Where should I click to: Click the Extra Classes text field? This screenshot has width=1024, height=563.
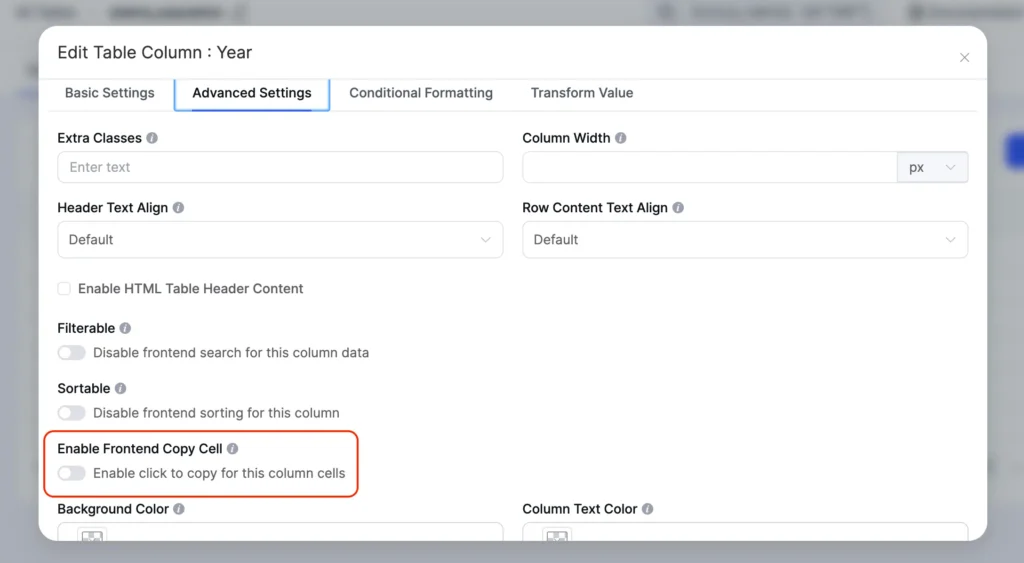point(280,167)
